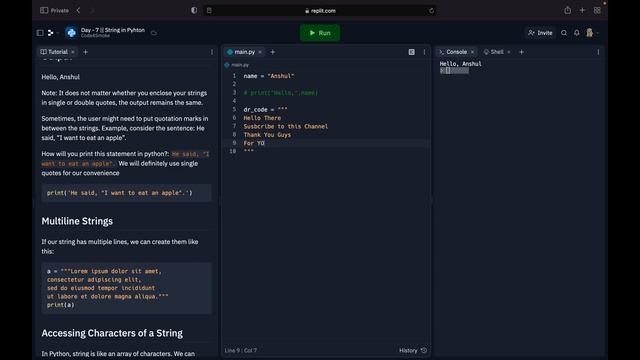Close the Tutorial tab
This screenshot has width=640, height=360.
73,52
